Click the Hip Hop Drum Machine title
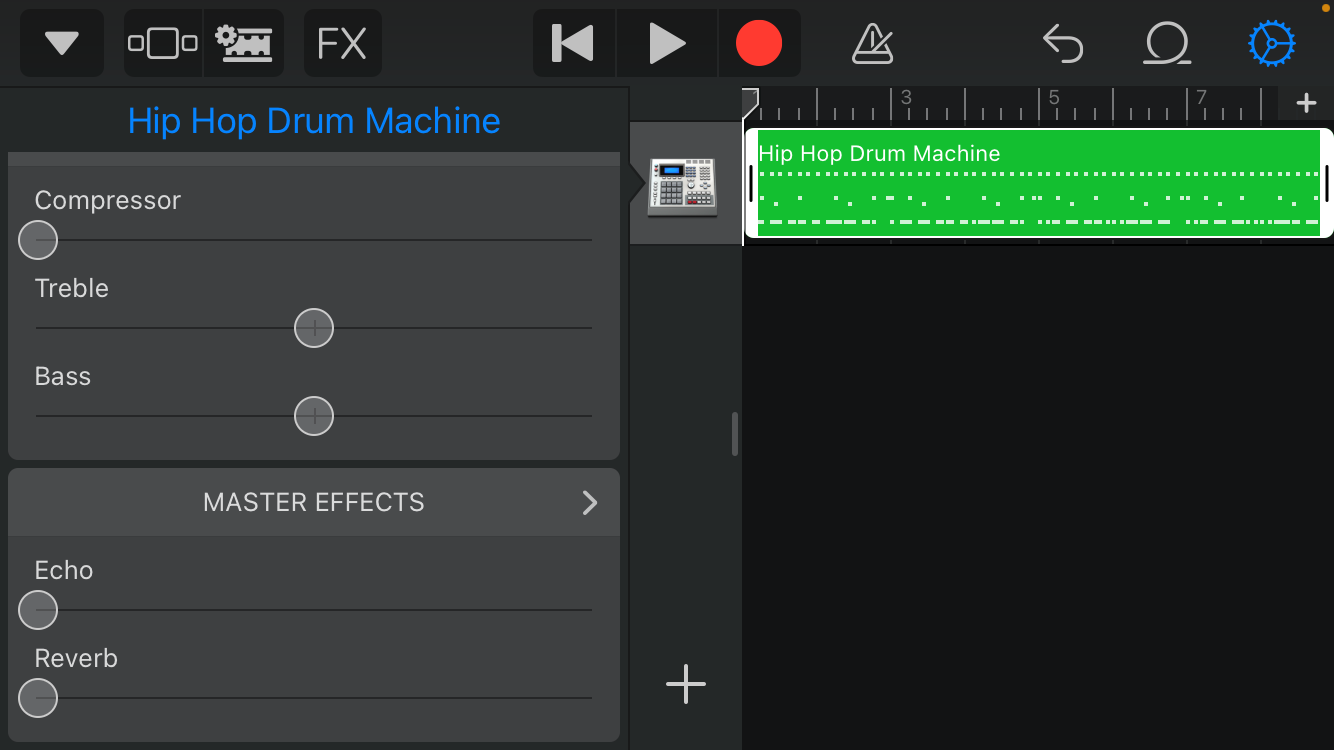This screenshot has height=750, width=1334. coord(313,120)
